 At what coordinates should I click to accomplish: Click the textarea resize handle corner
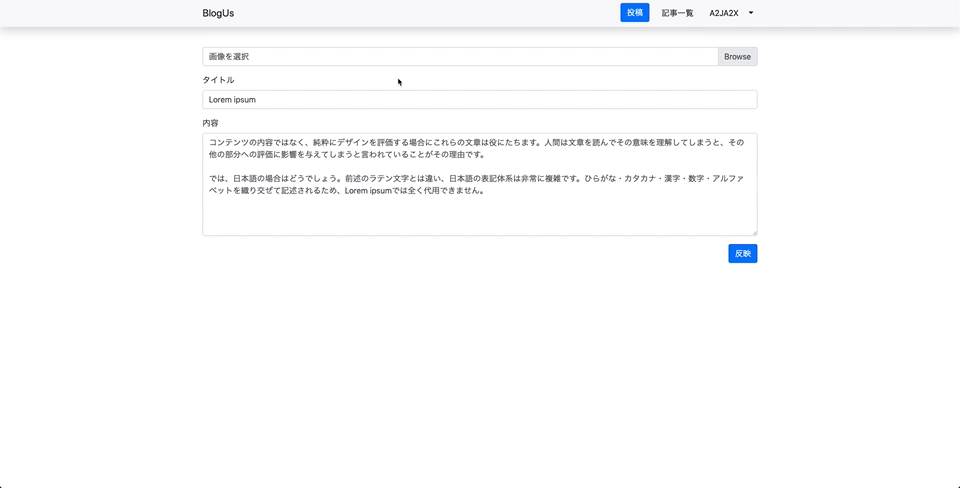754,233
